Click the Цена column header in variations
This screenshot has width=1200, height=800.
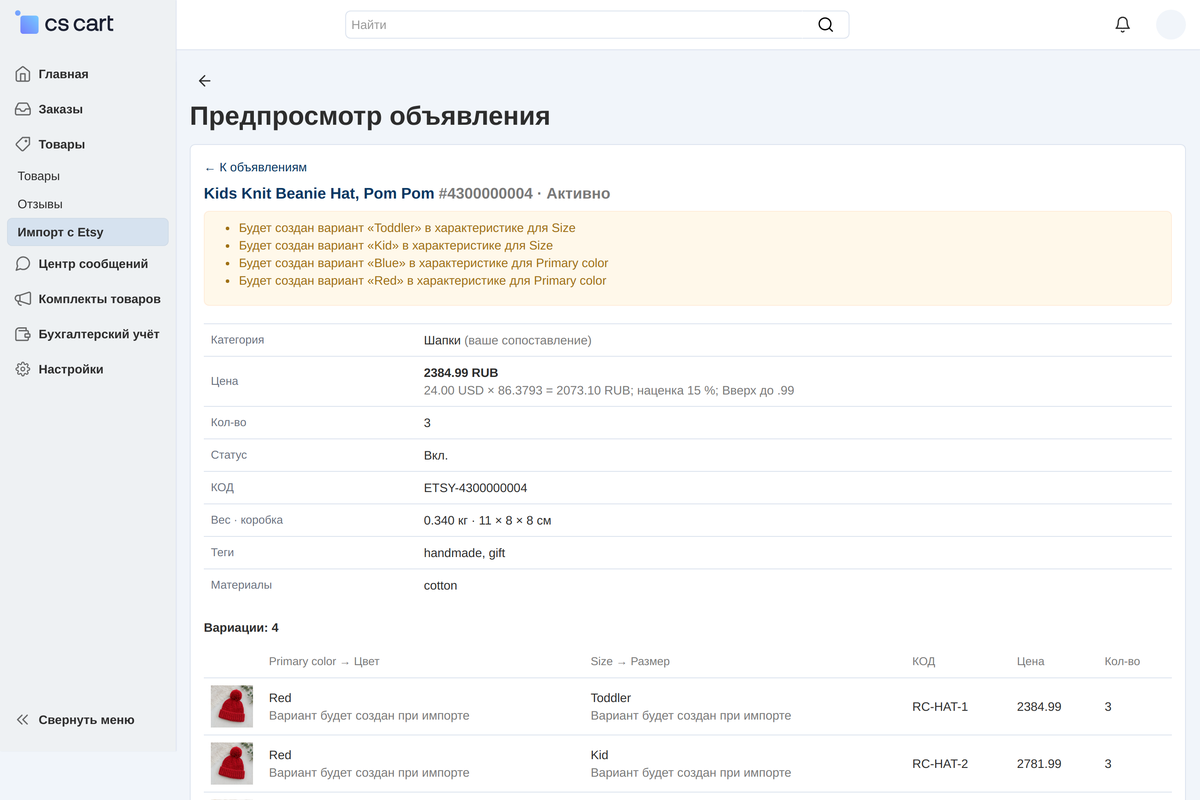click(1031, 661)
